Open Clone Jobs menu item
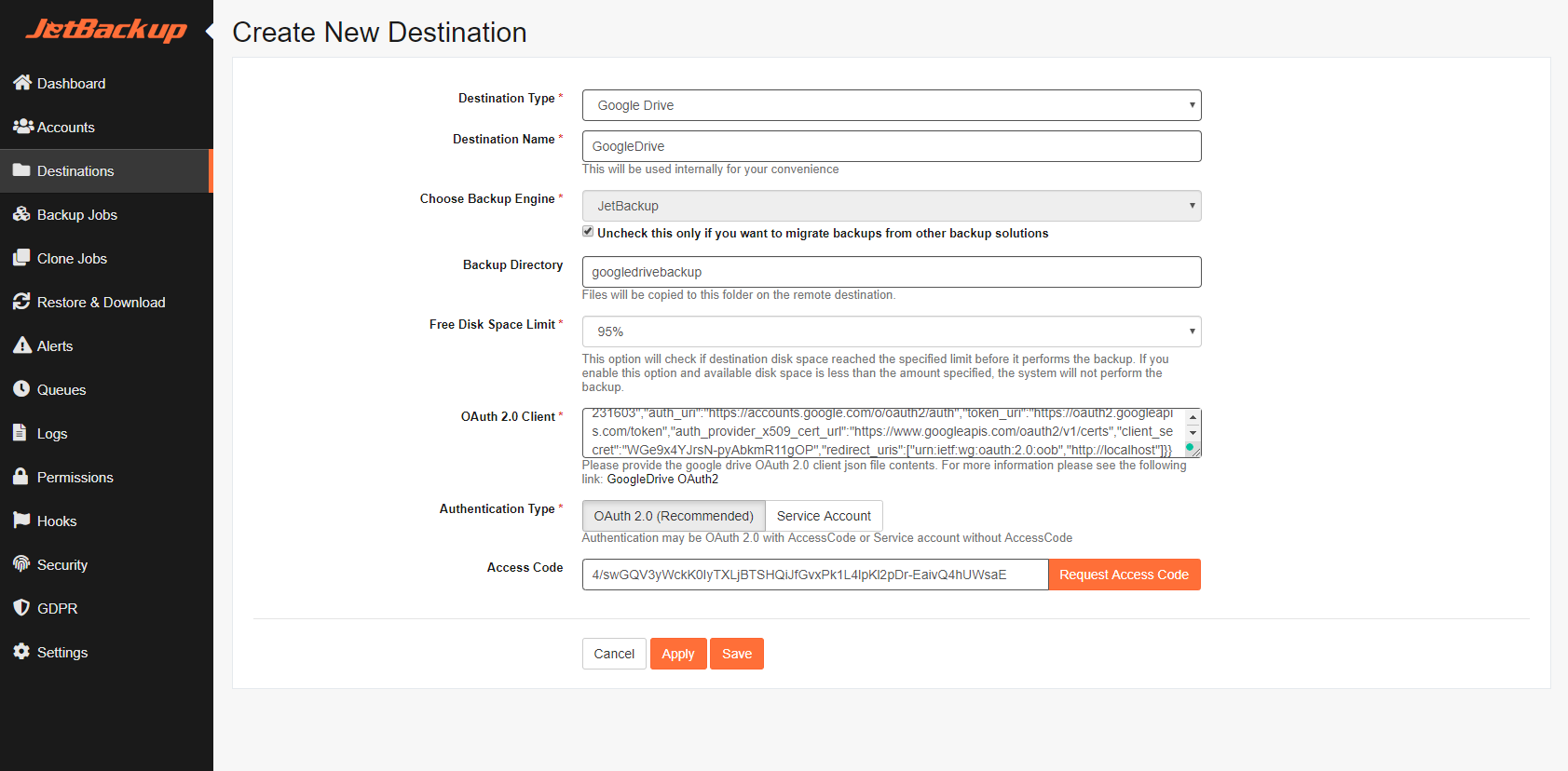Viewport: 1568px width, 771px height. 106,258
